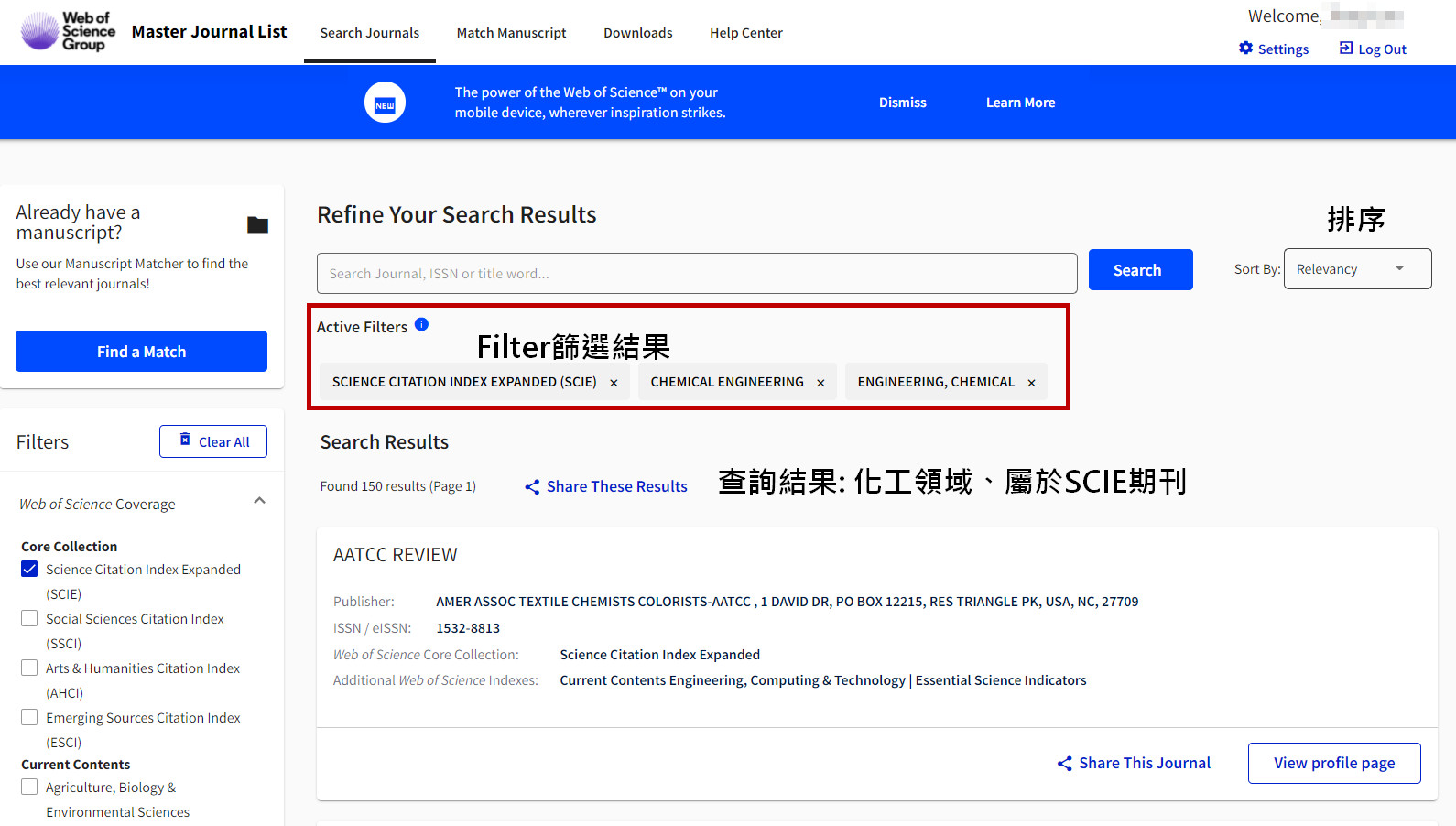This screenshot has width=1456, height=826.
Task: Open the Downloads tab
Action: 638,33
